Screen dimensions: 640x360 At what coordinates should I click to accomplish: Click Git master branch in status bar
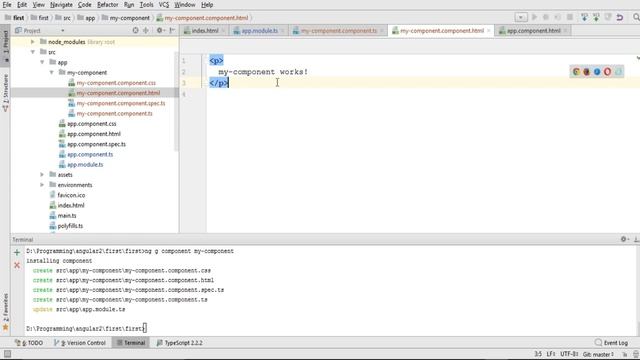click(598, 354)
